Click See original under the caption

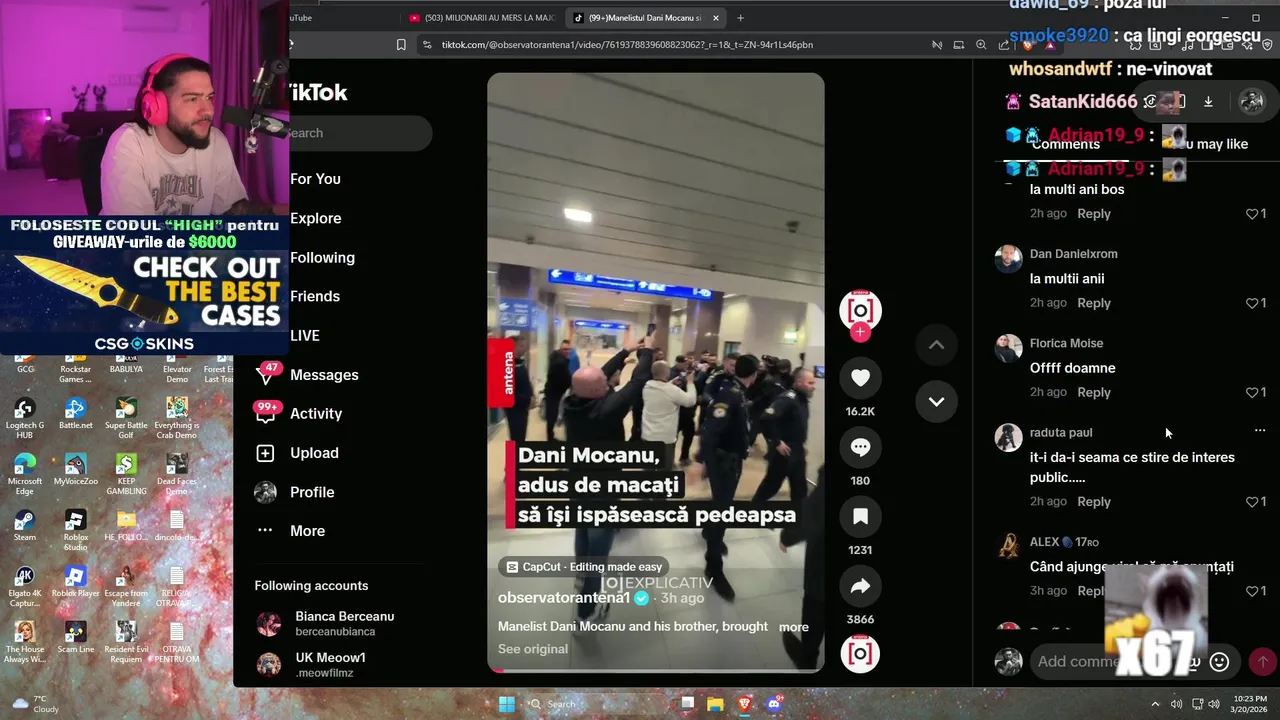(533, 649)
